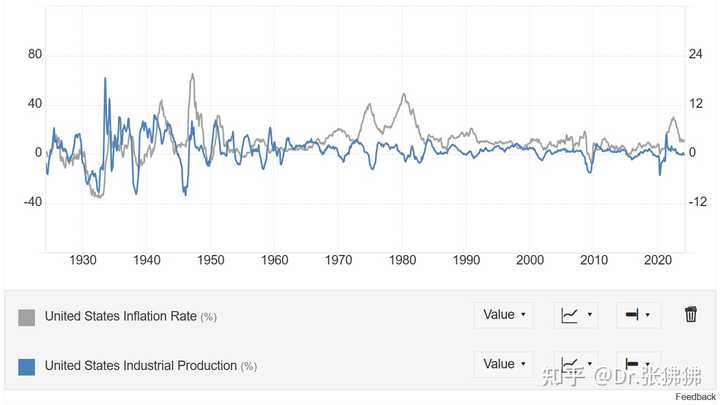Viewport: 720px width, 405px height.
Task: Click axis position icon for Inflation Rate
Action: [x=632, y=315]
